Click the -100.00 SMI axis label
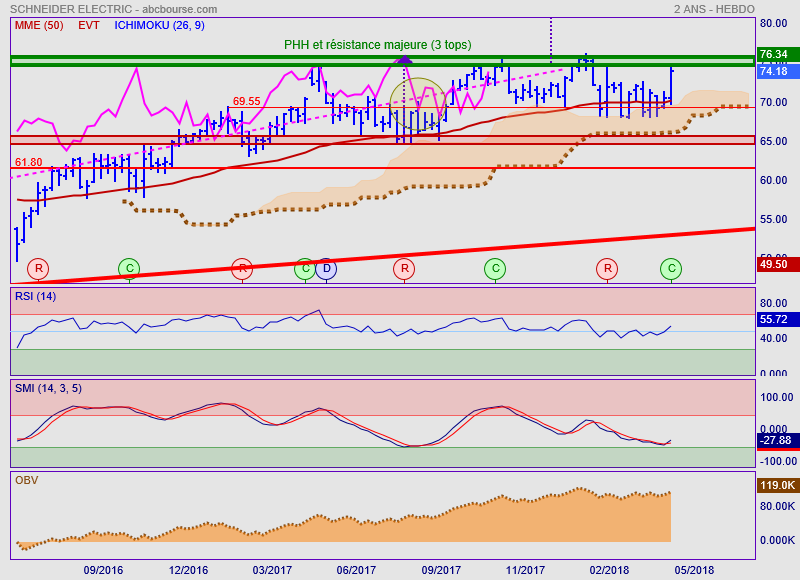The height and width of the screenshot is (580, 800). (x=777, y=461)
